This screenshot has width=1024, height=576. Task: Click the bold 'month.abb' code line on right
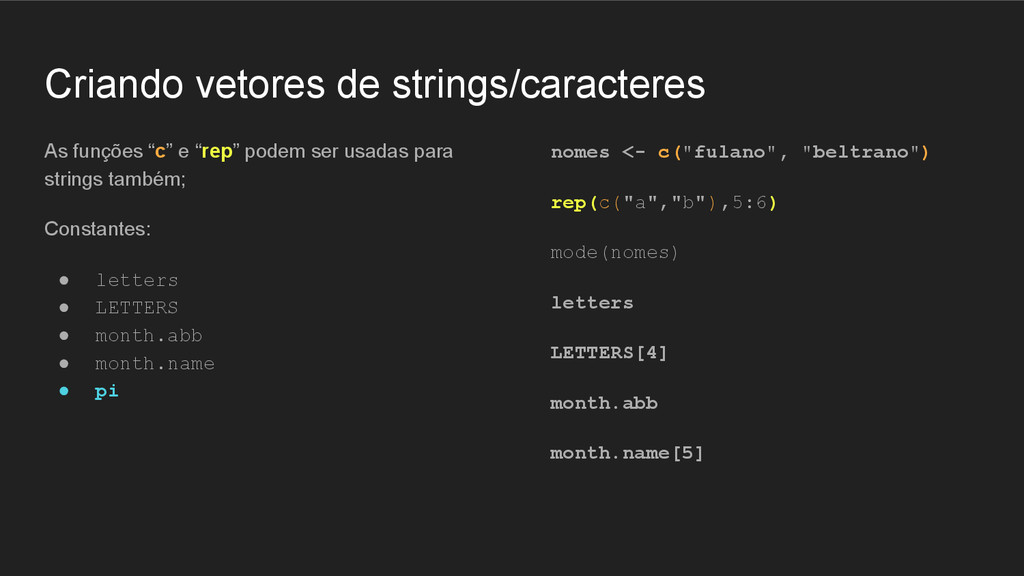[604, 403]
